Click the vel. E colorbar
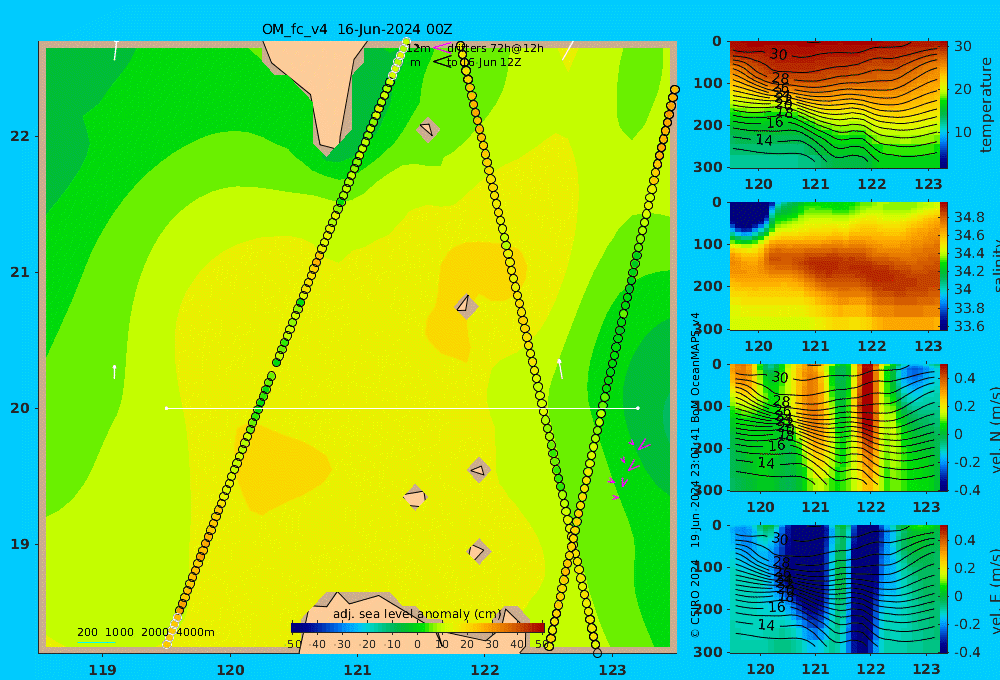Viewport: 1000px width, 680px height. (x=944, y=589)
